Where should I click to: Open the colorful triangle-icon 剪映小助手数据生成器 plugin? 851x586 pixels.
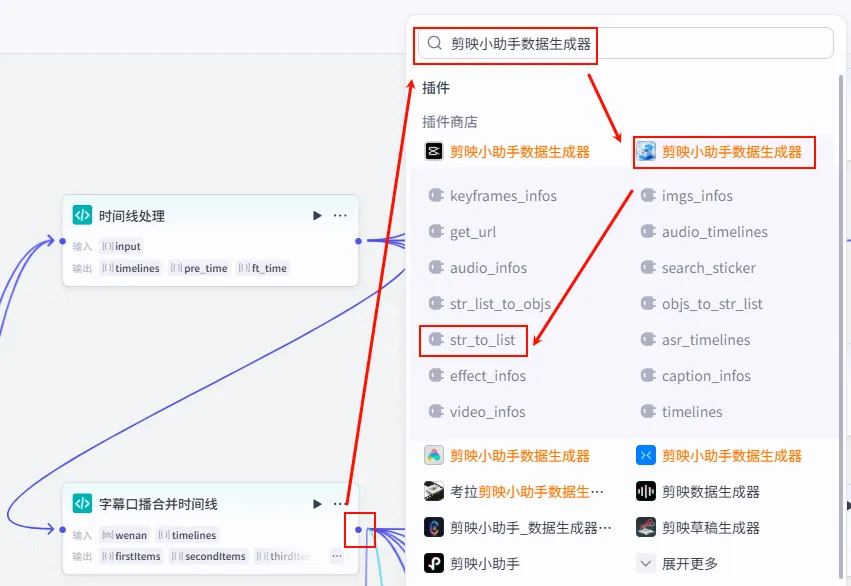click(x=507, y=455)
